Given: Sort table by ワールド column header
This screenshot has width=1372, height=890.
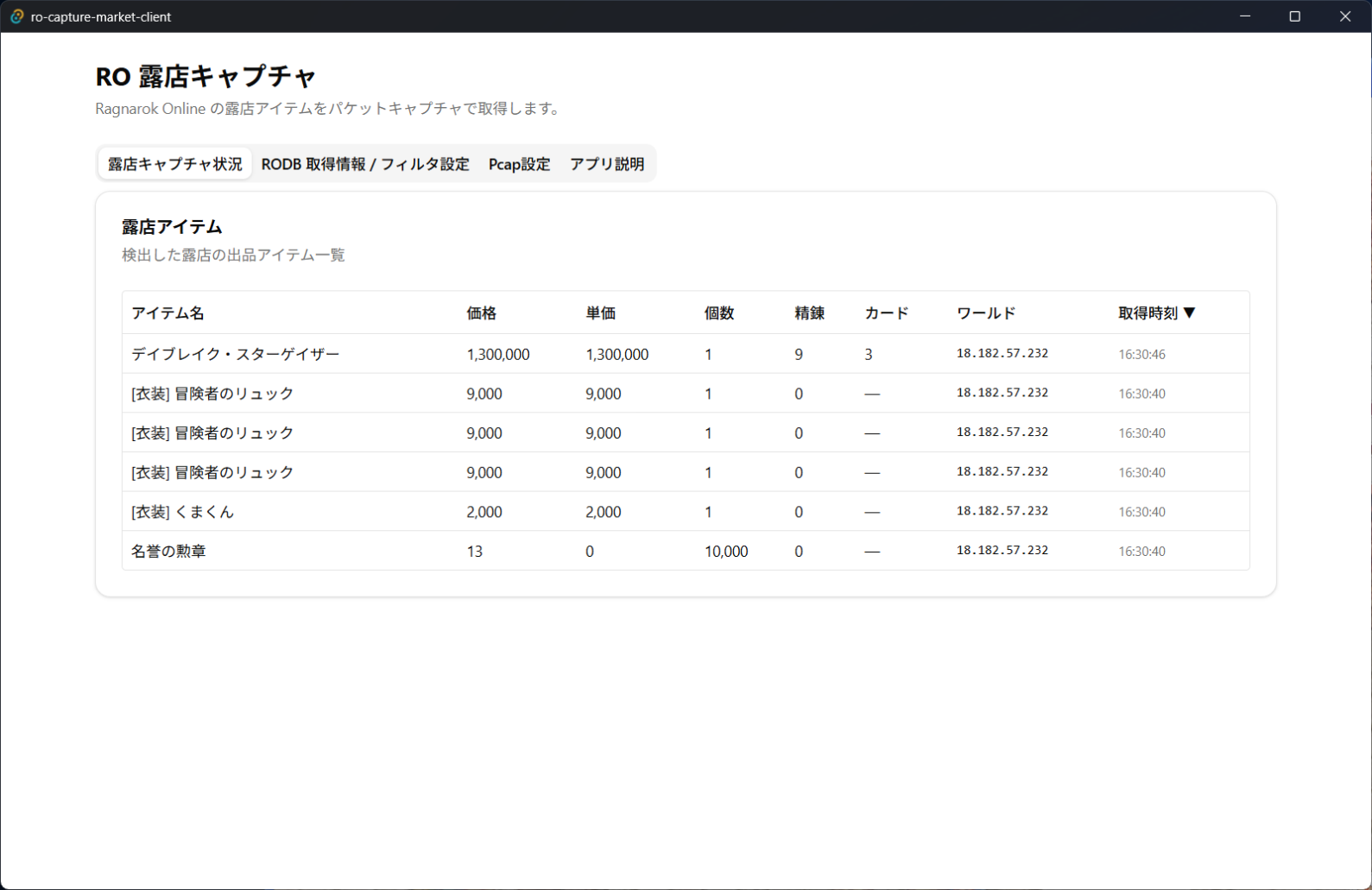Looking at the screenshot, I should coord(986,313).
